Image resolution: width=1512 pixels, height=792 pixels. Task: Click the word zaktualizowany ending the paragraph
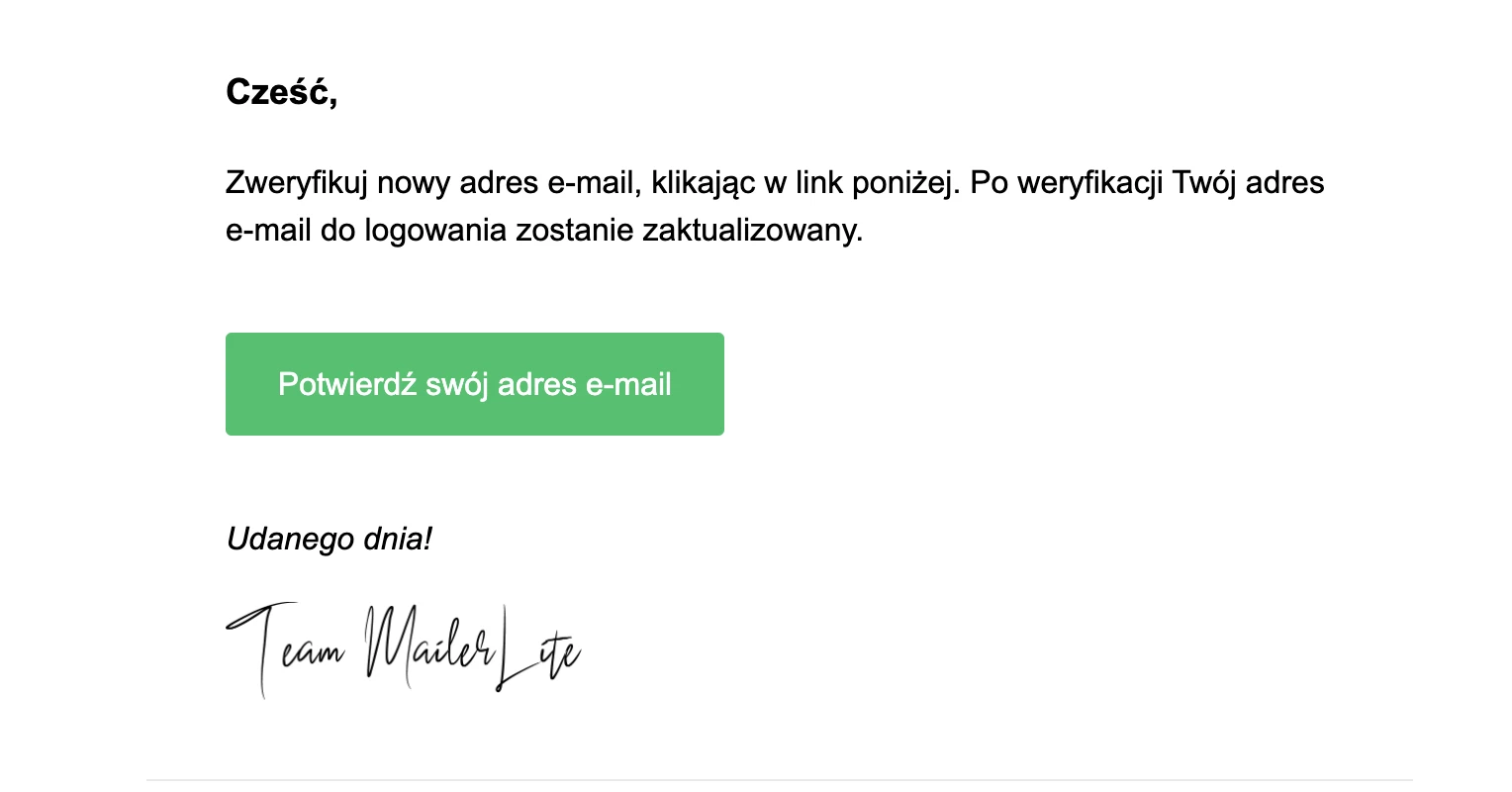[x=752, y=231]
